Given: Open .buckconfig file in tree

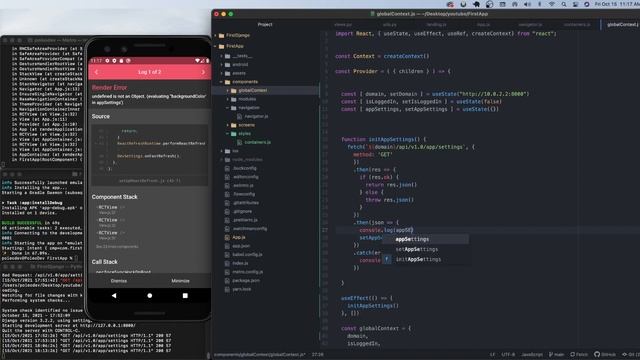Looking at the screenshot, I should [x=244, y=168].
